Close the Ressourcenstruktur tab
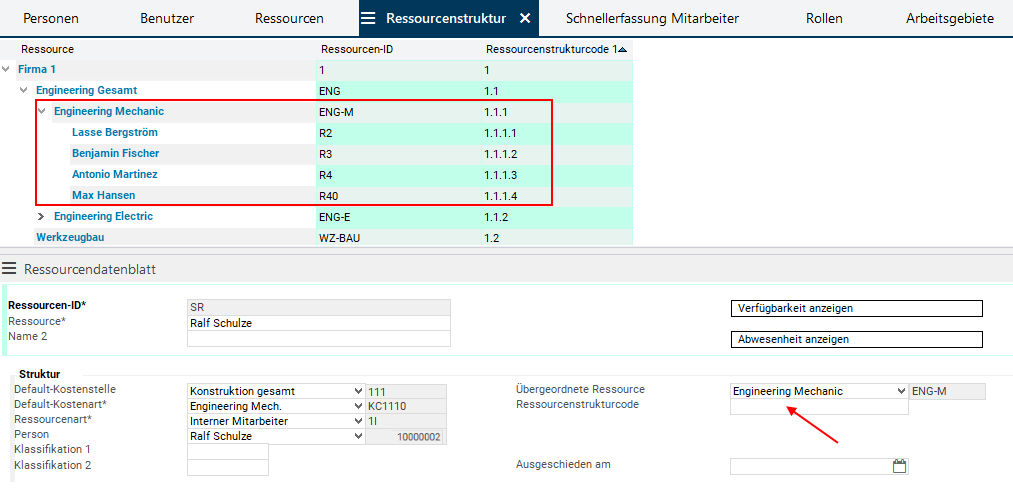1013x492 pixels. click(x=525, y=19)
